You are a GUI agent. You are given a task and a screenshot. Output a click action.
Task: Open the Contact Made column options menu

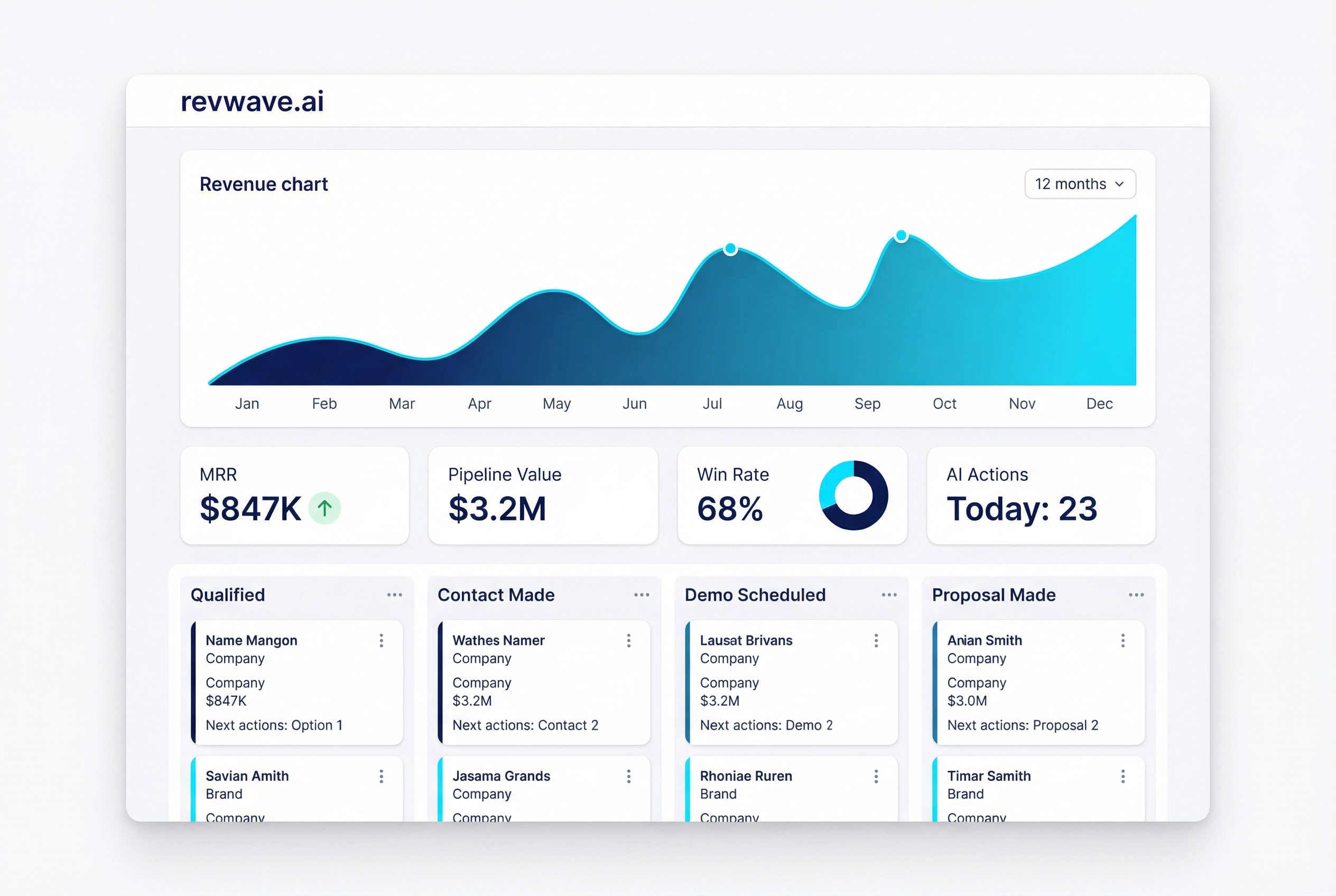coord(642,595)
